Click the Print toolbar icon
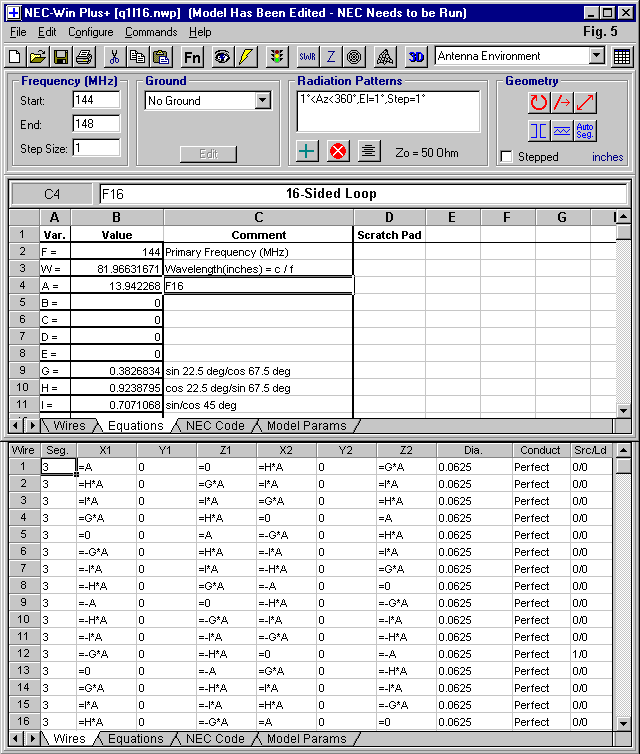The image size is (640, 754). pos(84,56)
